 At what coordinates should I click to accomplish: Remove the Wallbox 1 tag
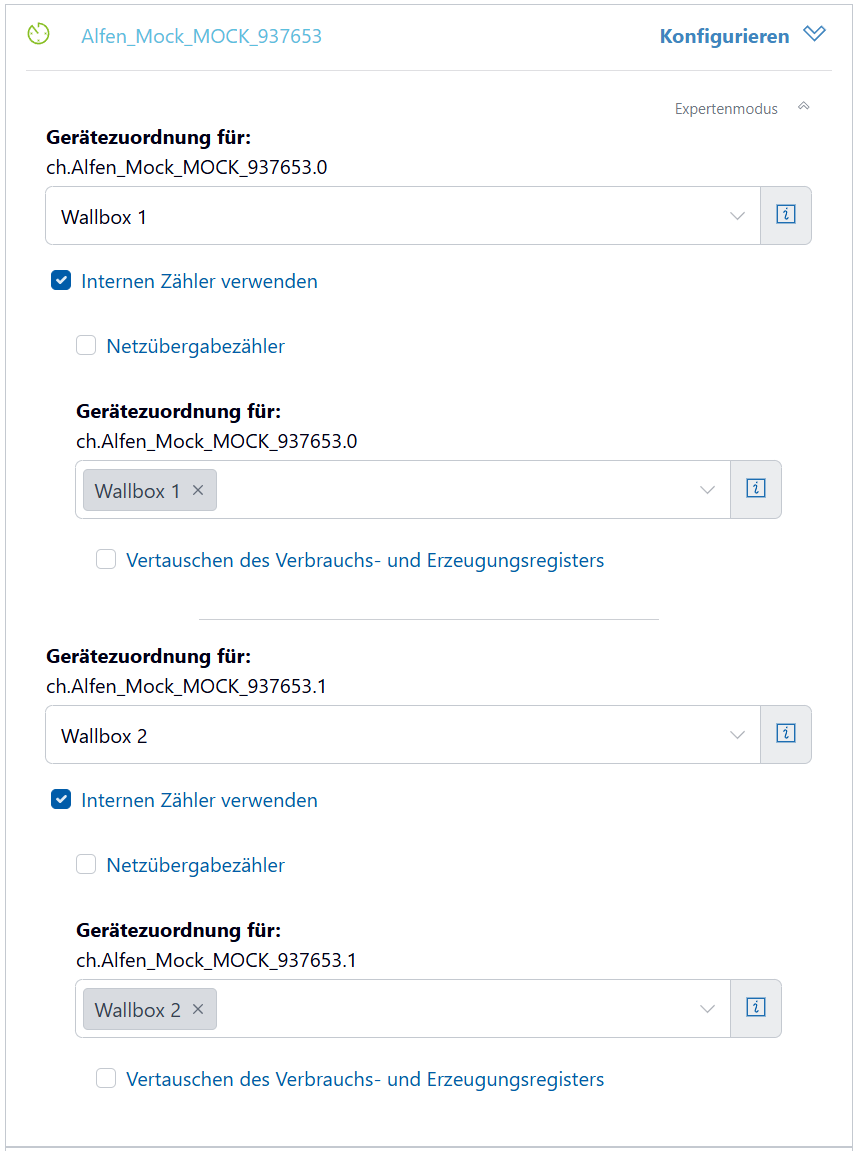click(x=198, y=490)
